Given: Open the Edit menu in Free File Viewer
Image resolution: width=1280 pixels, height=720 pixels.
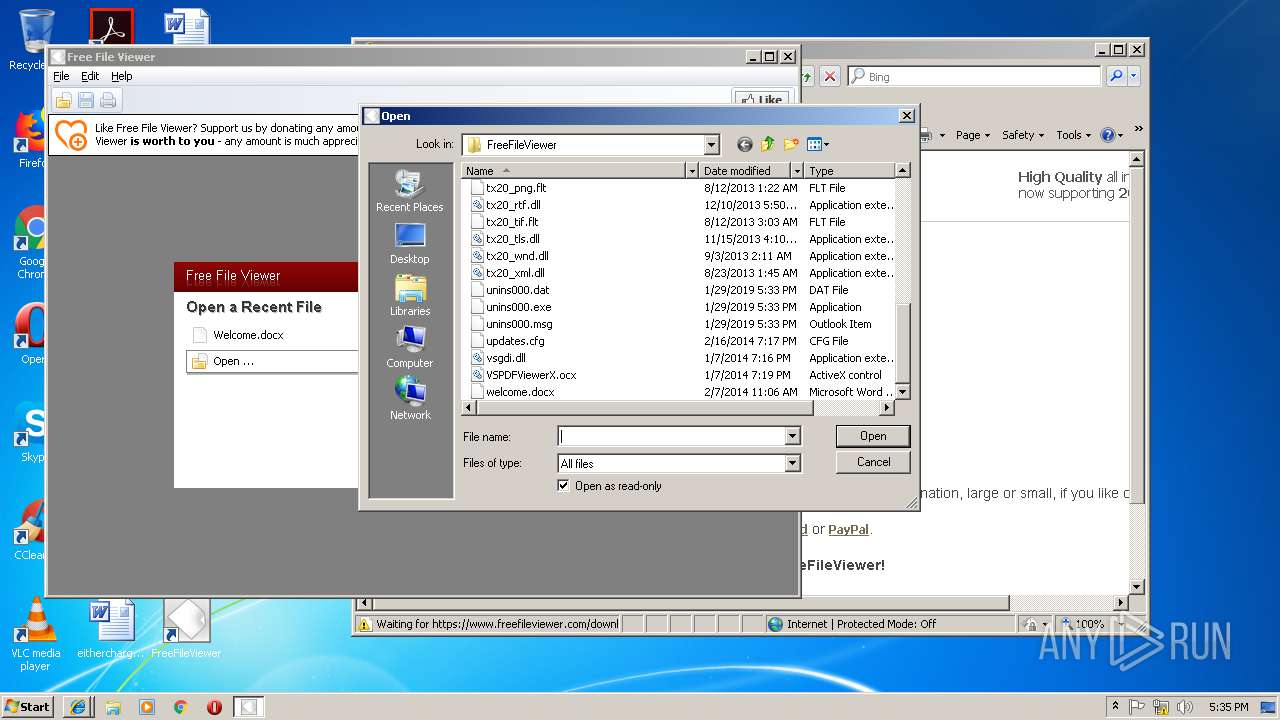Looking at the screenshot, I should click(x=90, y=76).
